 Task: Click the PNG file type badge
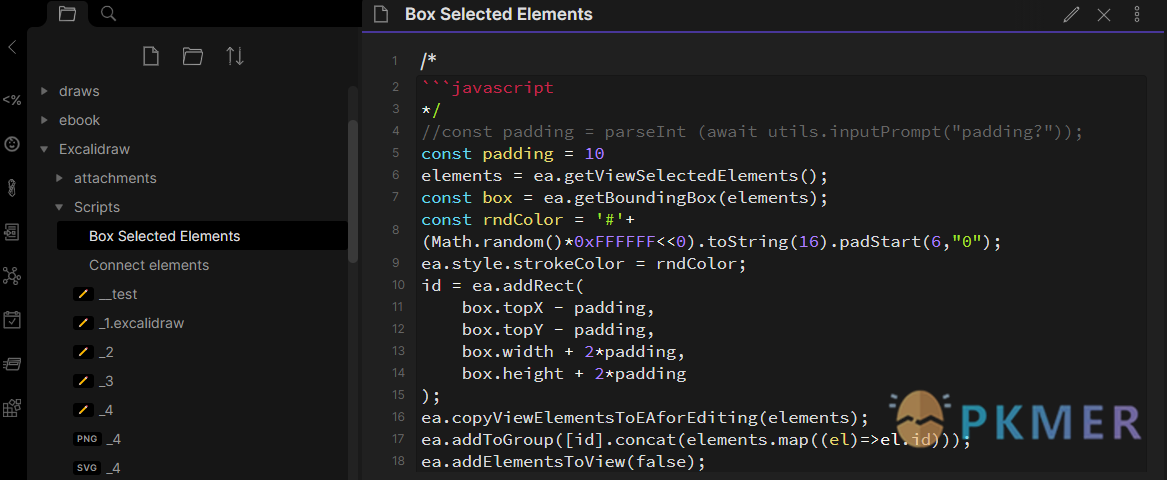click(86, 439)
